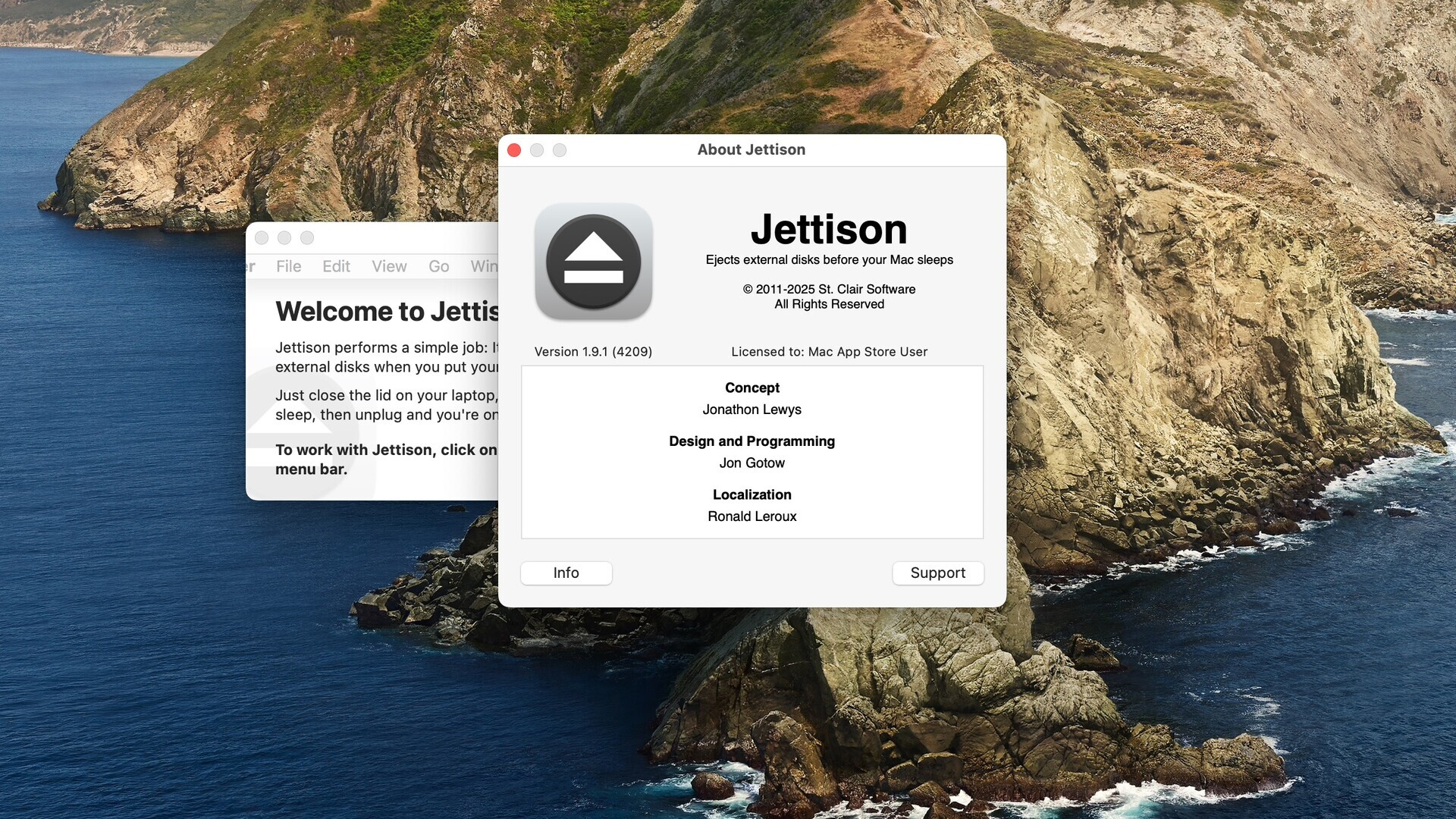Open the Go menu
This screenshot has height=819, width=1456.
pos(438,266)
